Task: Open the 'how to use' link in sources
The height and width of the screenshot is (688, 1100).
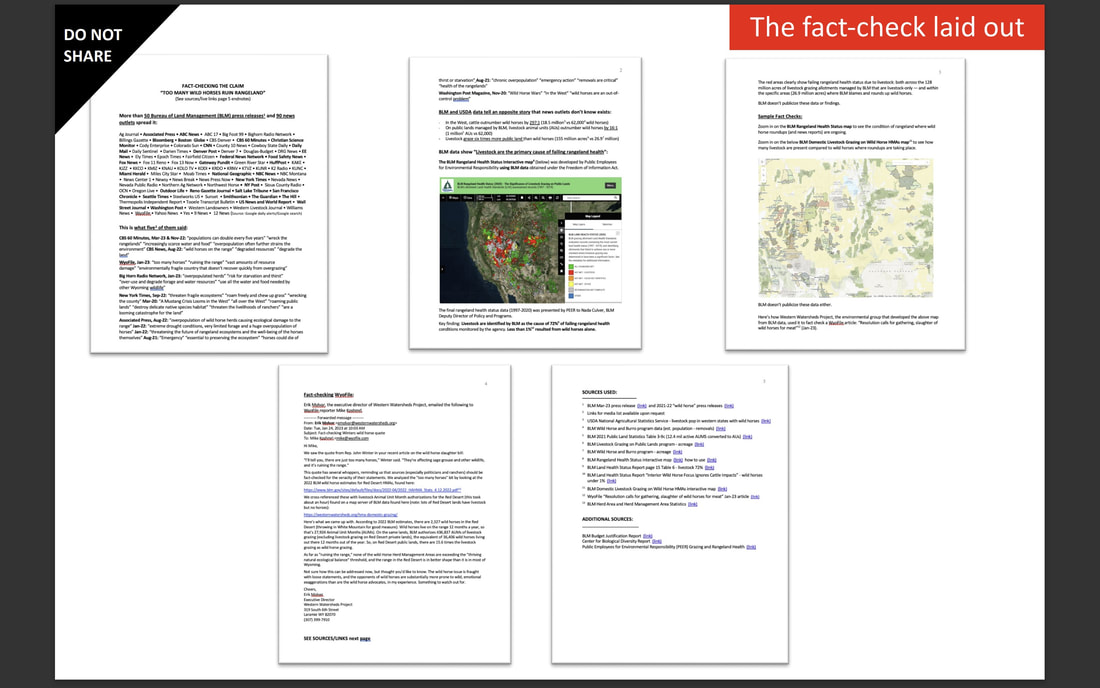Action: pos(711,460)
